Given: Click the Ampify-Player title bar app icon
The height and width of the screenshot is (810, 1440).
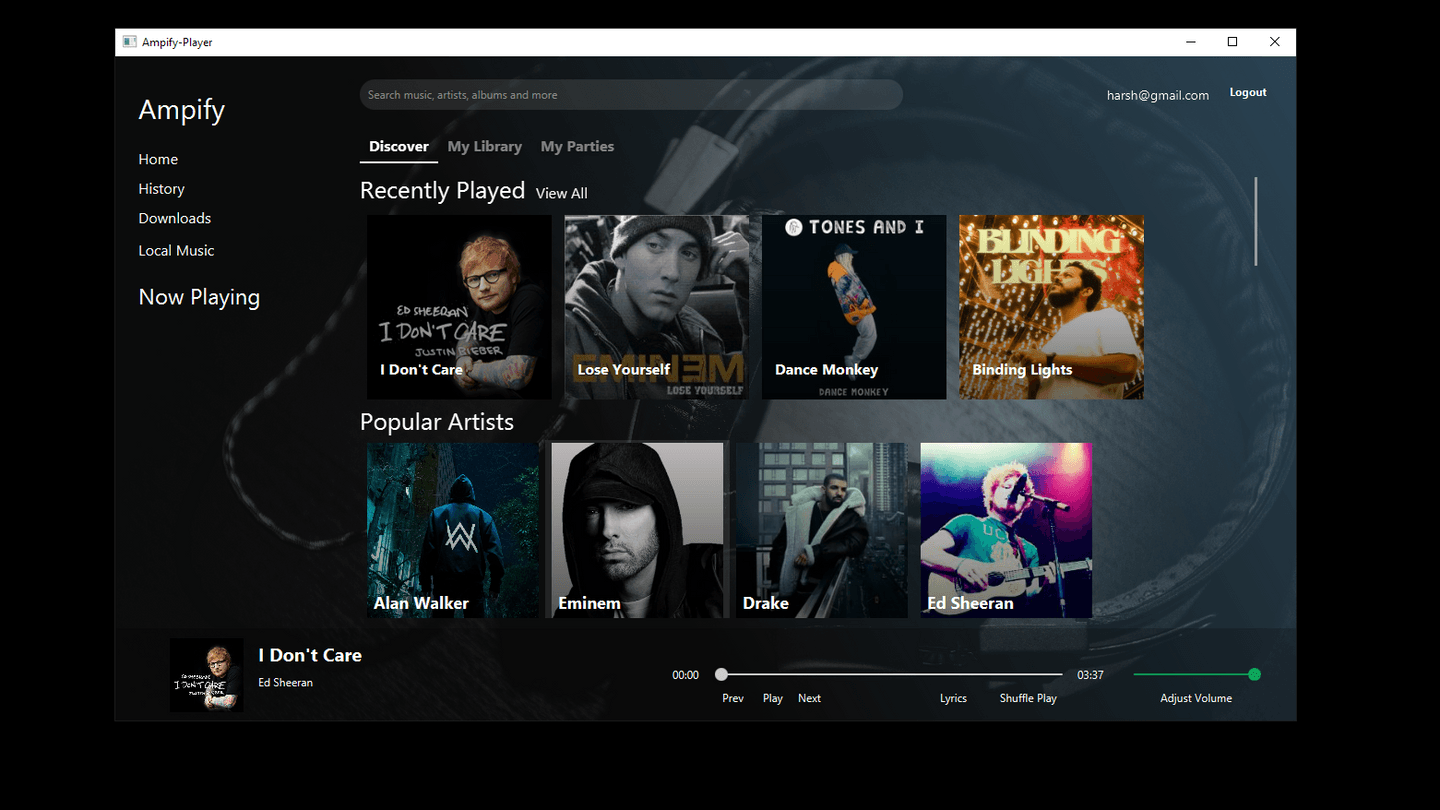Looking at the screenshot, I should [x=129, y=42].
